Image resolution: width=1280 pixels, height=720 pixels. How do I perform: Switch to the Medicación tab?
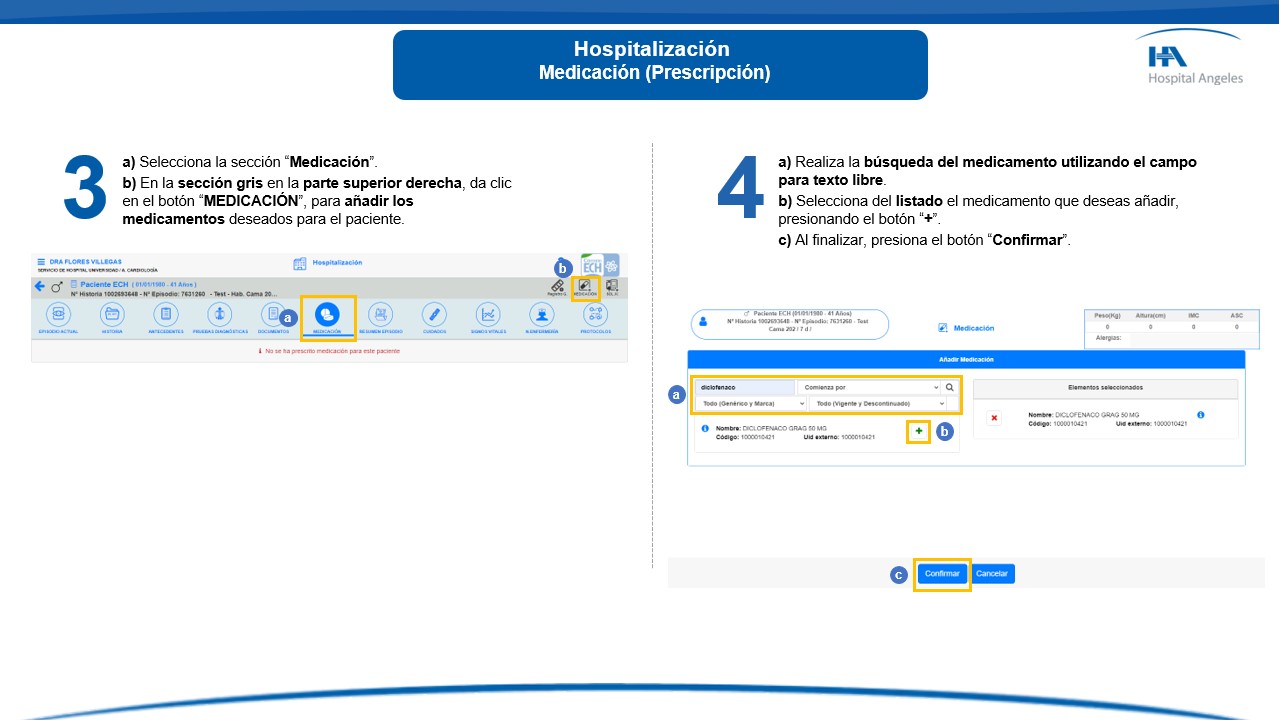[327, 317]
